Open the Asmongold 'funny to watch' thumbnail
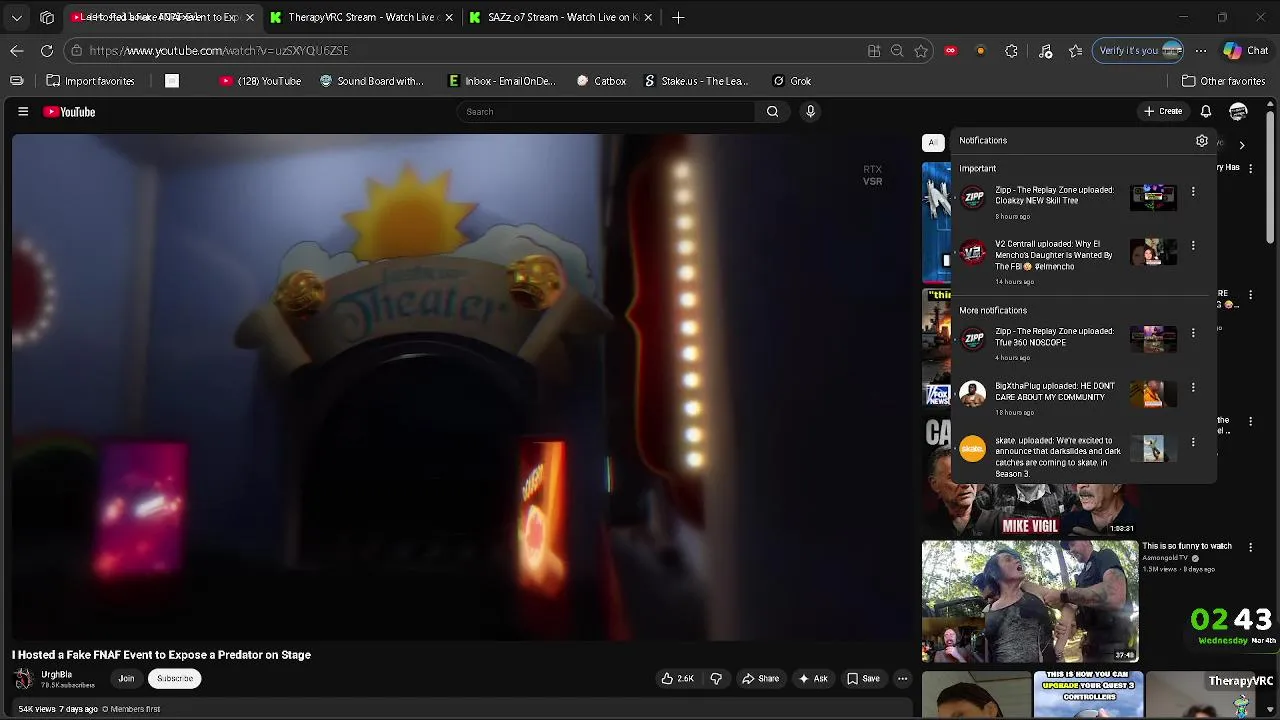The height and width of the screenshot is (720, 1280). point(1029,601)
